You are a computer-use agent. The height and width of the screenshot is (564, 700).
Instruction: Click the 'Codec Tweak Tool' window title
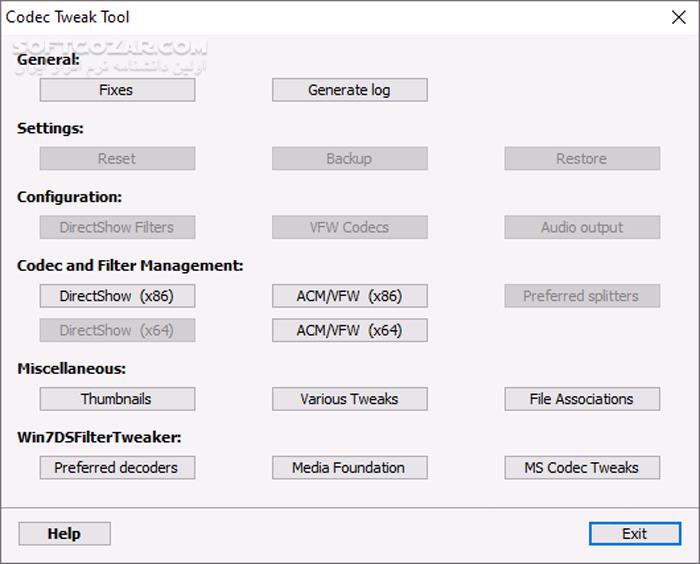tap(67, 17)
